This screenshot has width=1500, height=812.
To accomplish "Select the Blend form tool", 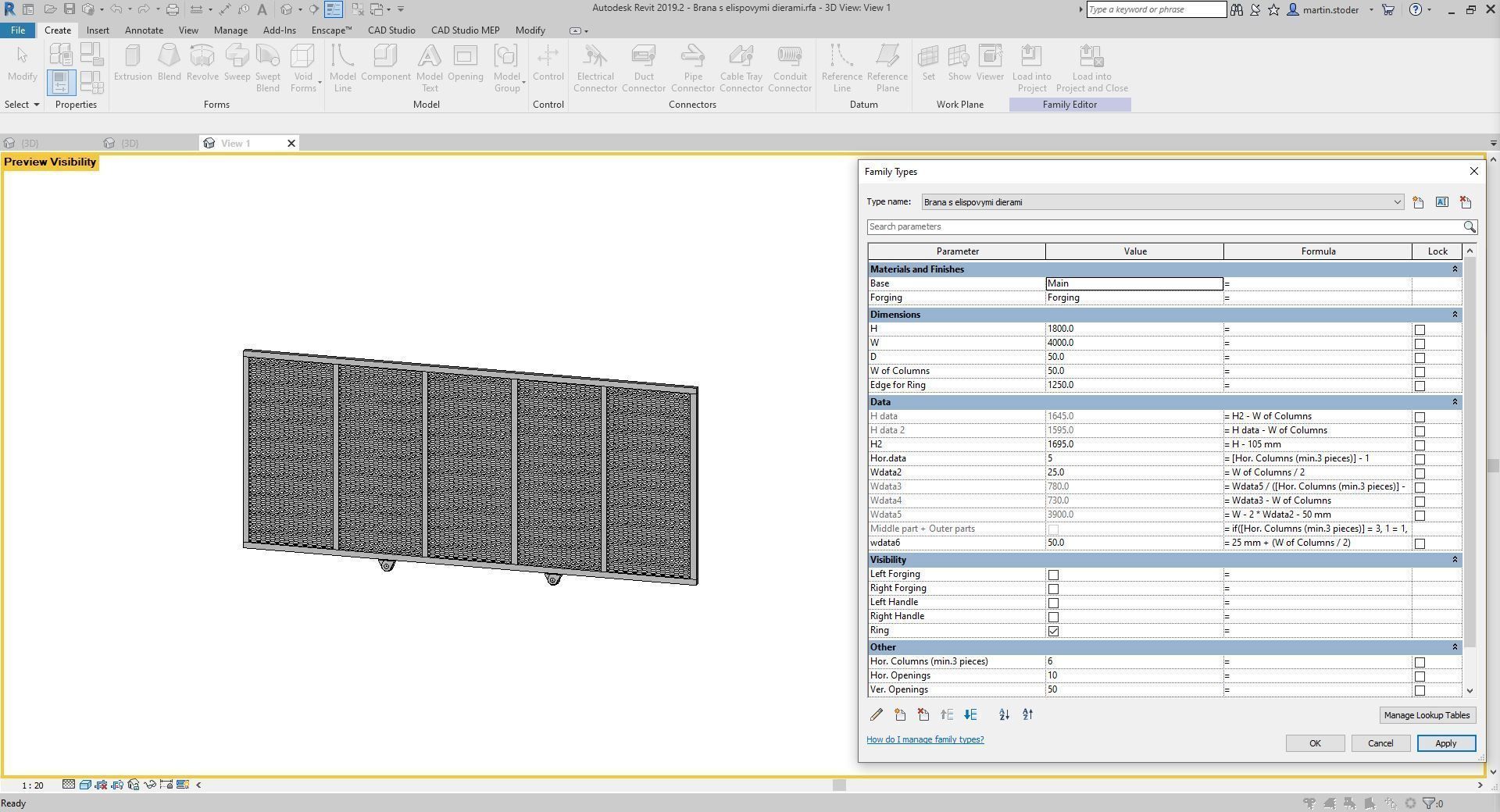I will (x=169, y=63).
